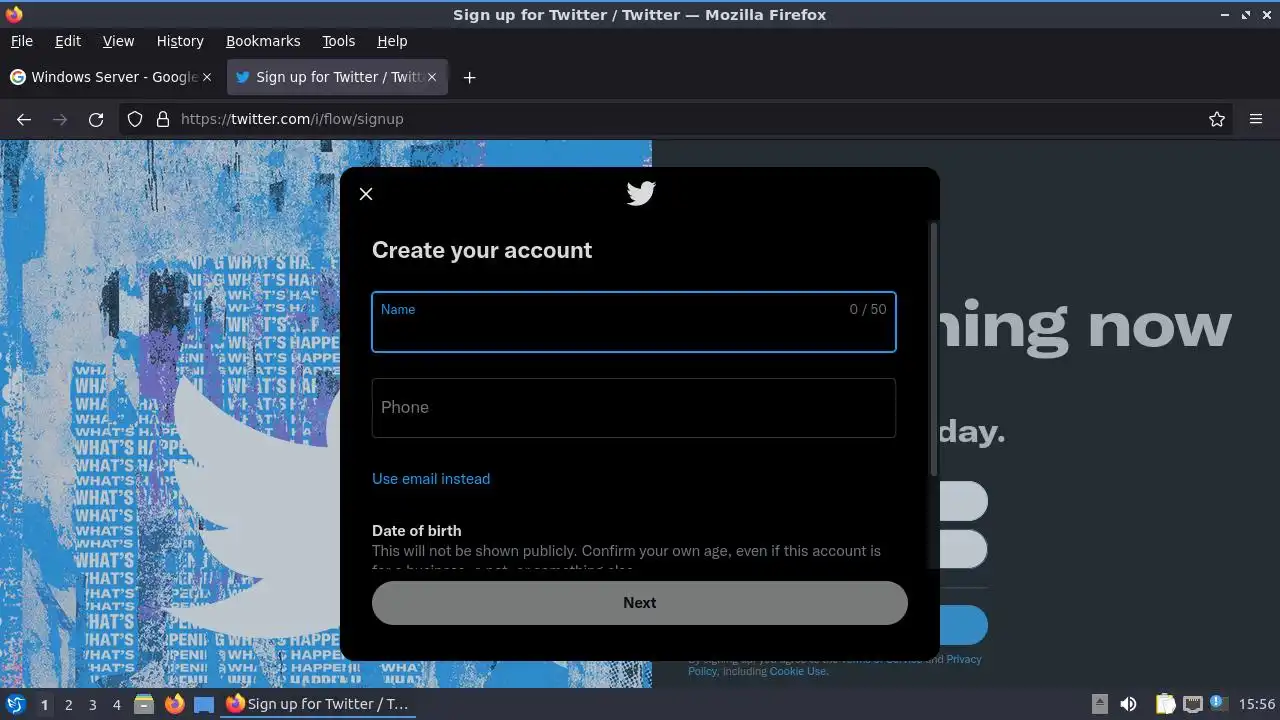
Task: Click the tray eject icon
Action: click(x=1099, y=704)
